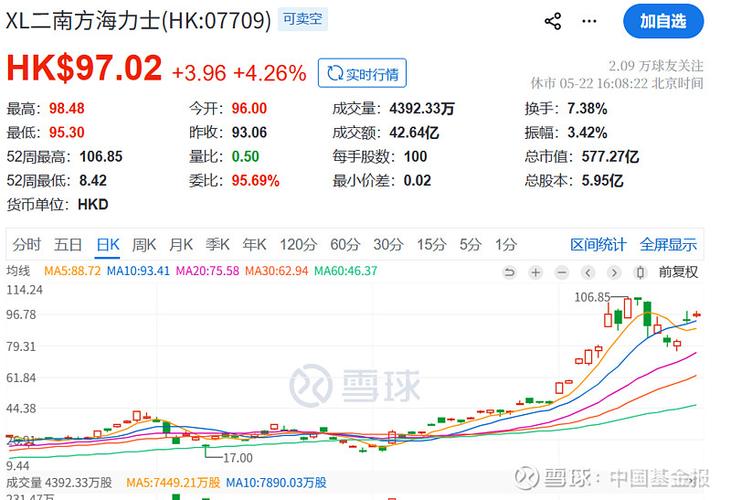Click the MA5:88.72 indicator label
This screenshot has height=500, width=731.
tap(72, 271)
